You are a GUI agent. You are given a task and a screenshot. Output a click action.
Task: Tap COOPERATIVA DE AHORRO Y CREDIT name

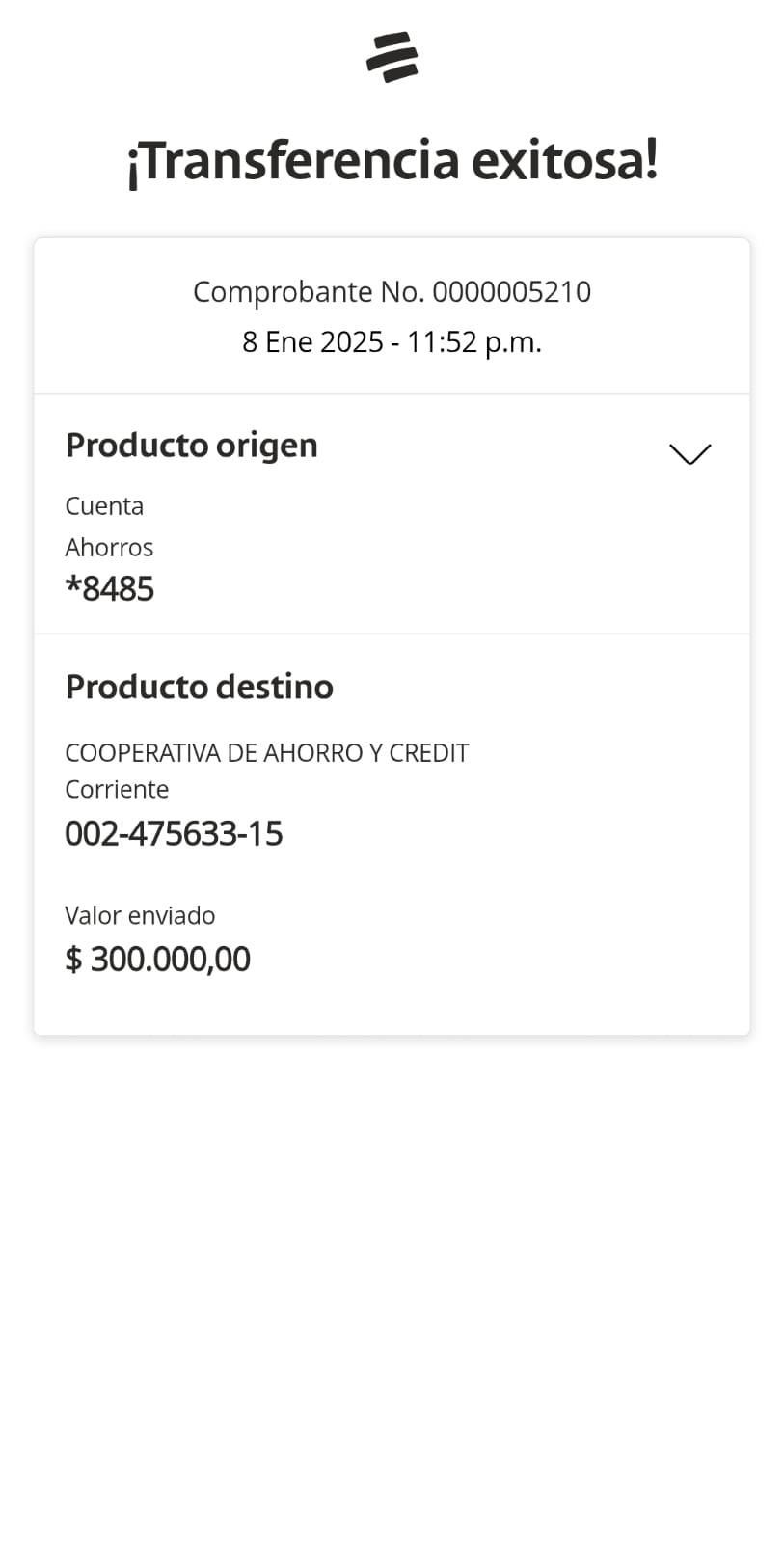(x=266, y=753)
